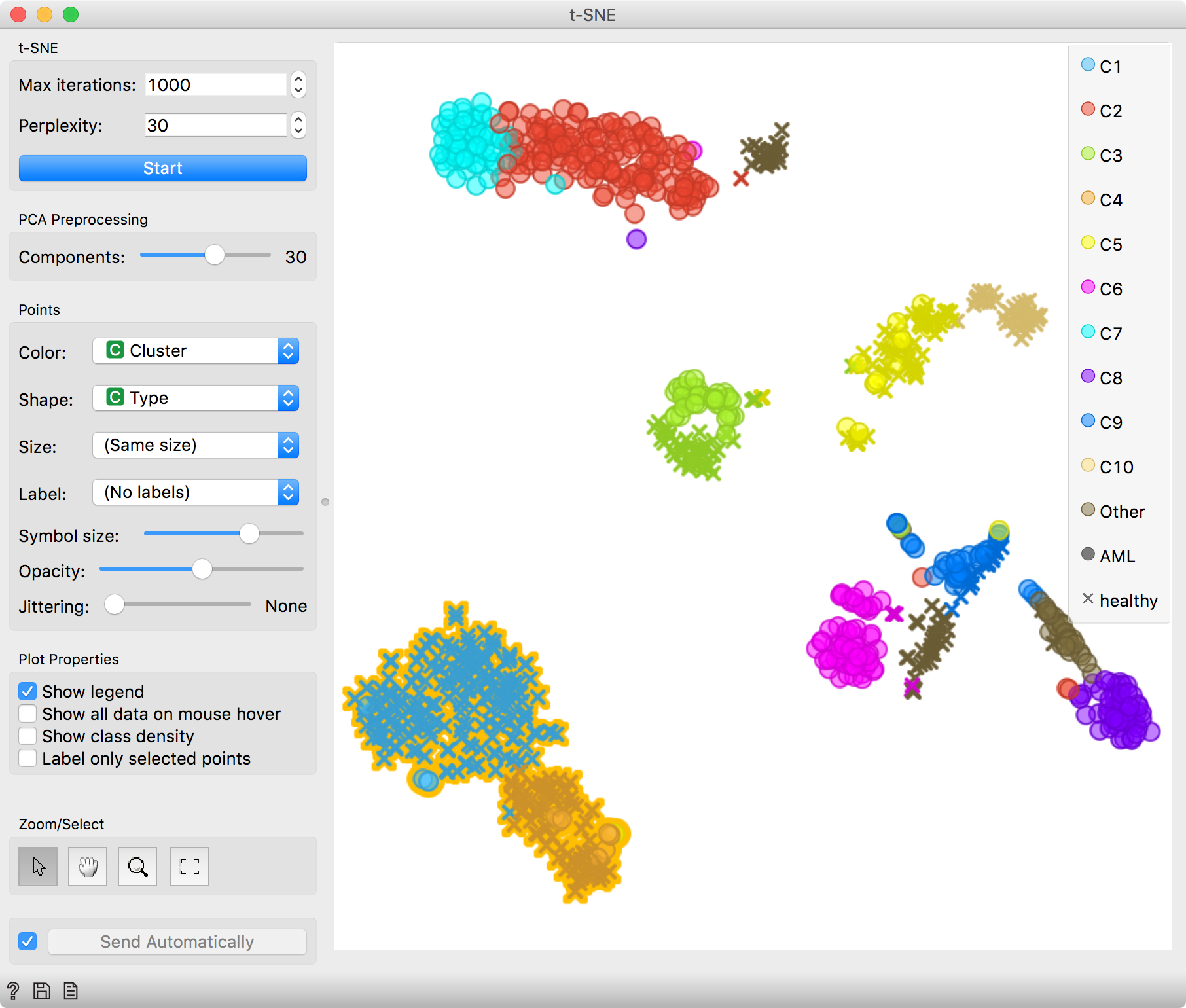The image size is (1186, 1008).
Task: Click the 'Zoom/Select' section title
Action: coord(62,824)
